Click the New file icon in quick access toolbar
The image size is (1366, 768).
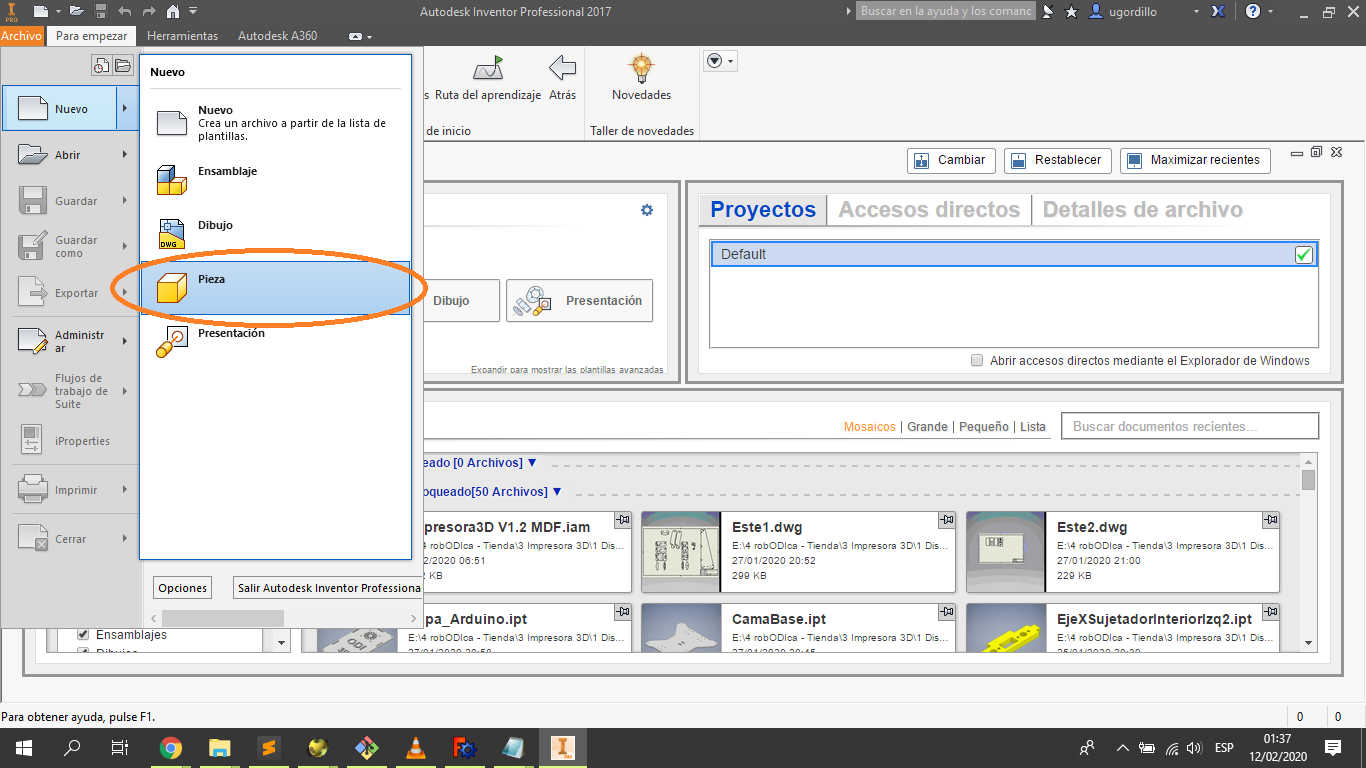[40, 11]
